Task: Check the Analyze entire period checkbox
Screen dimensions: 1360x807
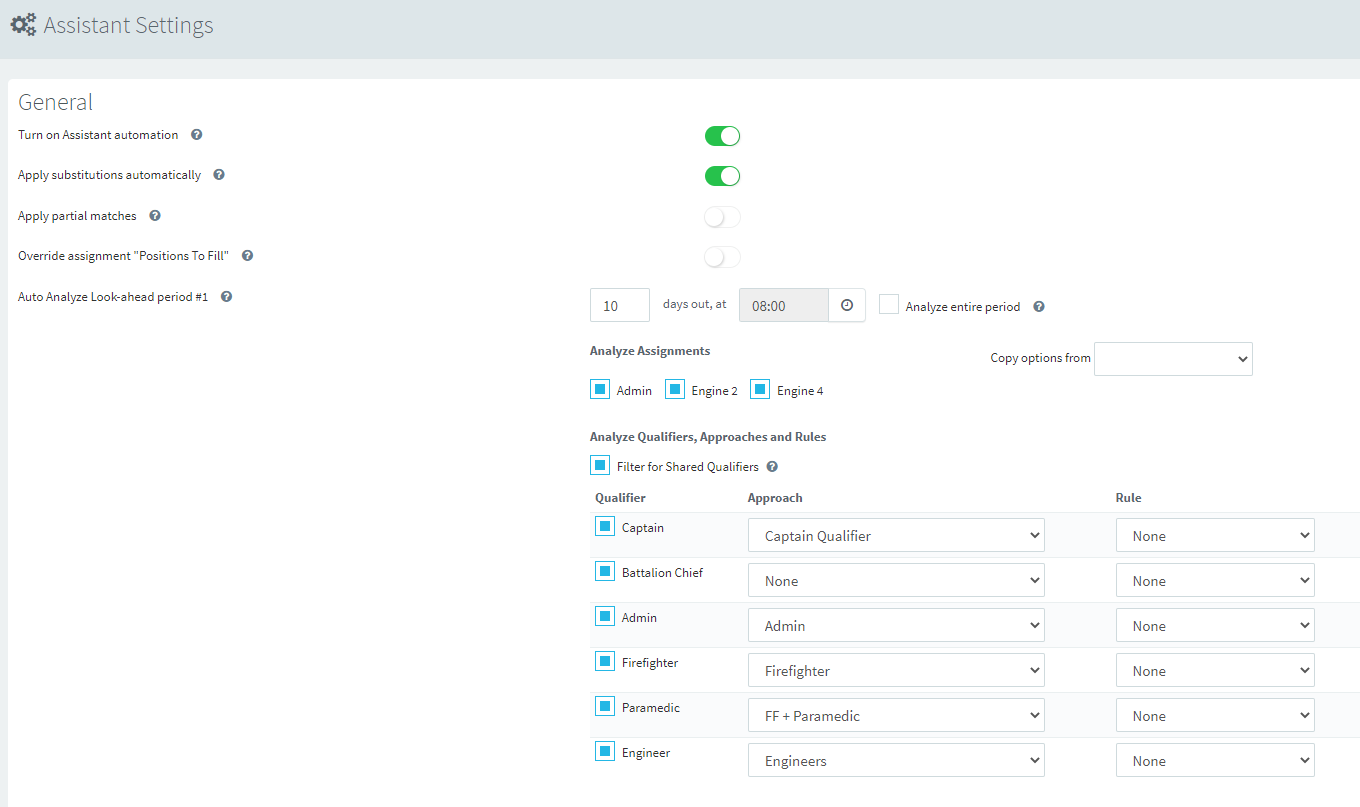Action: click(x=889, y=304)
